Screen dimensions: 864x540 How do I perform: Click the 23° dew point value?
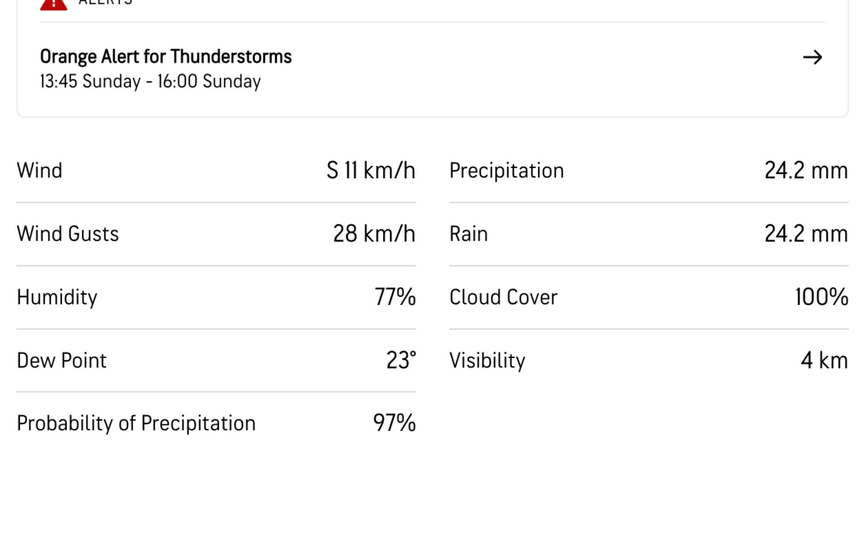pos(401,360)
